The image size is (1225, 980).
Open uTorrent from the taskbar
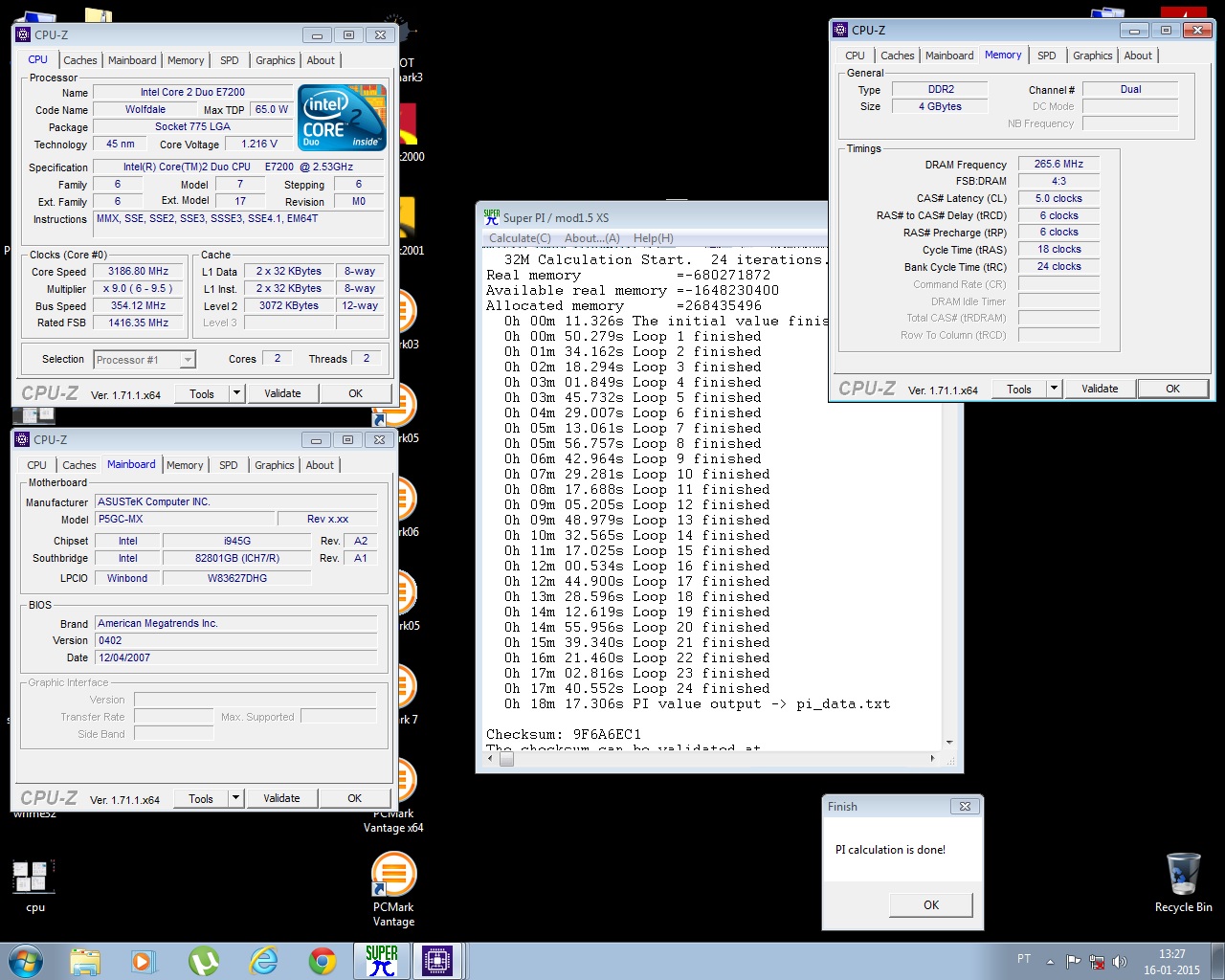(204, 961)
